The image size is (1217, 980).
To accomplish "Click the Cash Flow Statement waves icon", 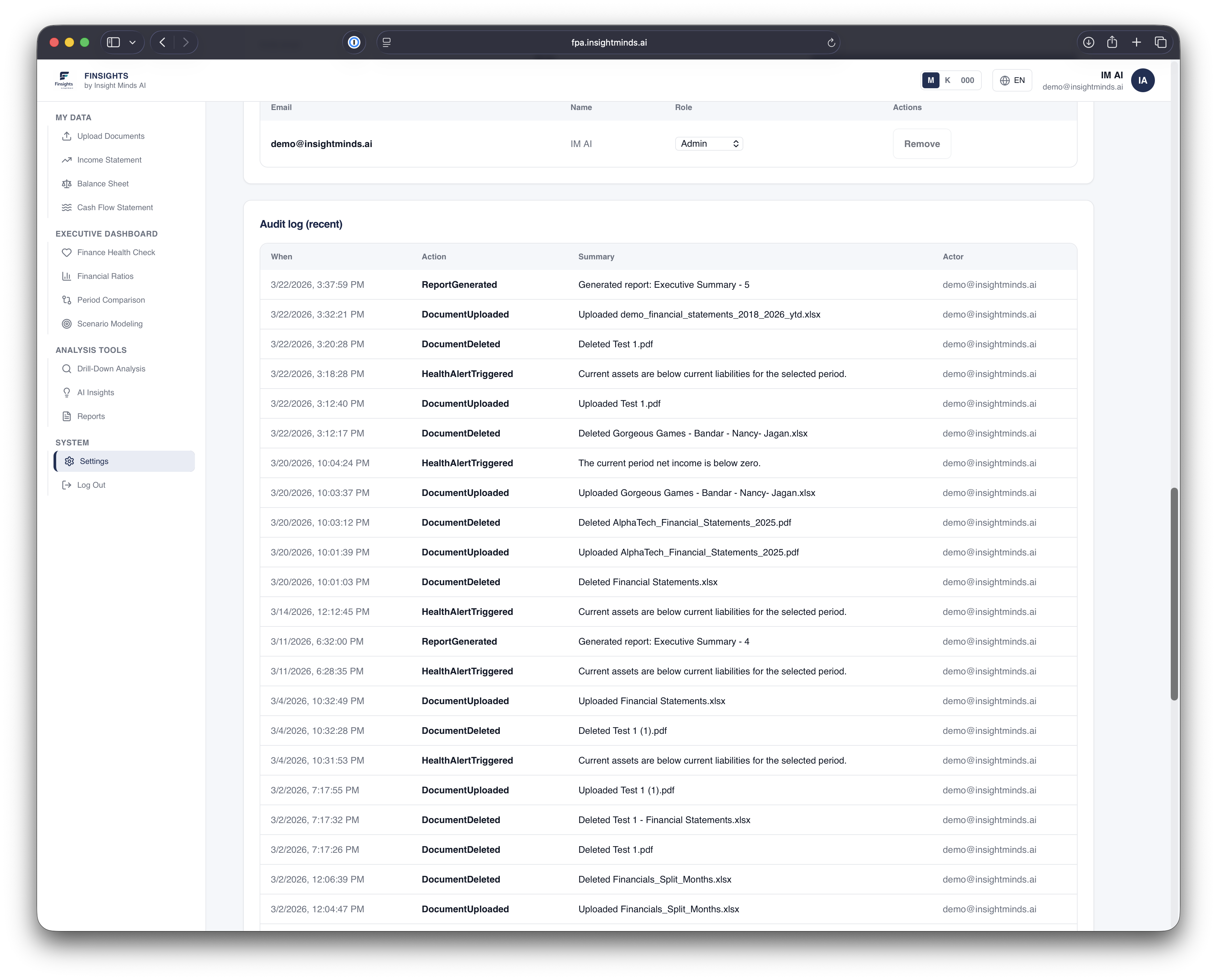I will coord(67,207).
